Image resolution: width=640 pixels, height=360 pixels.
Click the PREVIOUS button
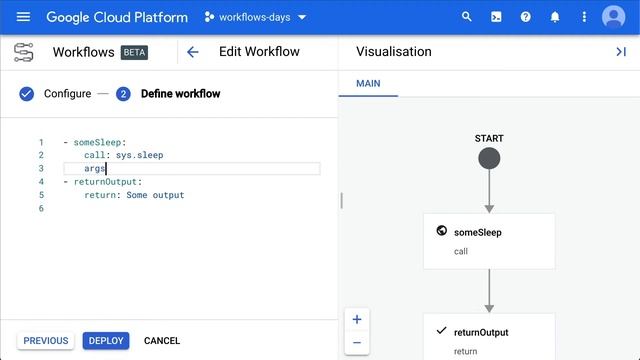pyautogui.click(x=46, y=340)
